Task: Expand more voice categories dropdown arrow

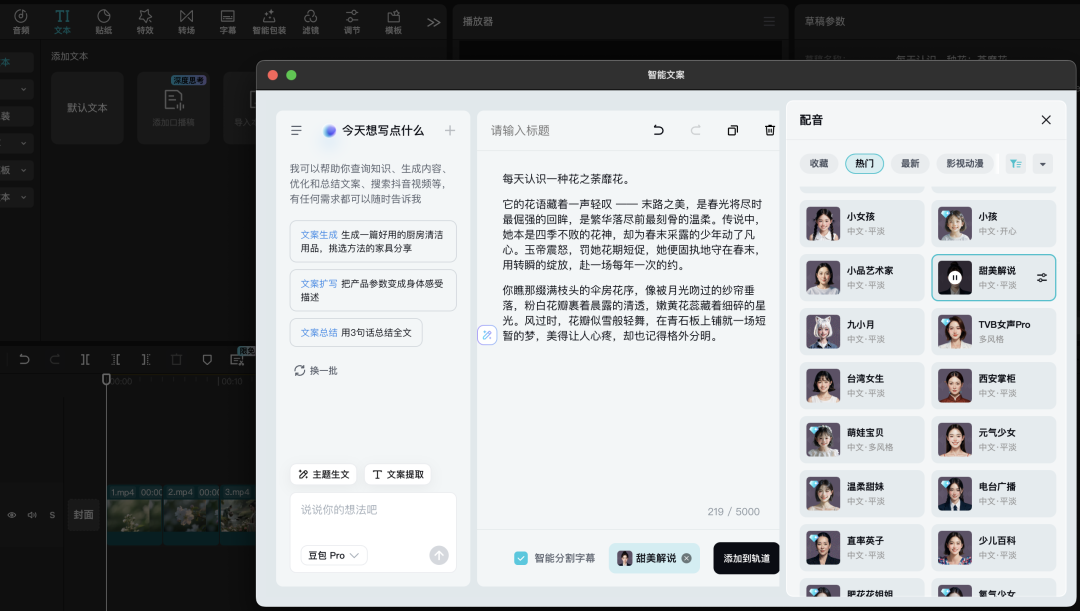Action: coord(1043,164)
